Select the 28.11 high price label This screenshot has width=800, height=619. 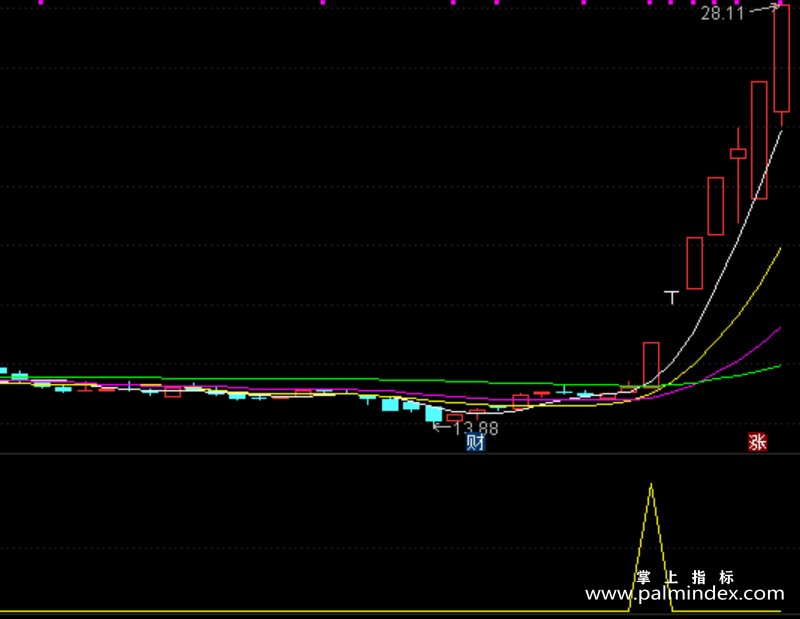(x=722, y=13)
